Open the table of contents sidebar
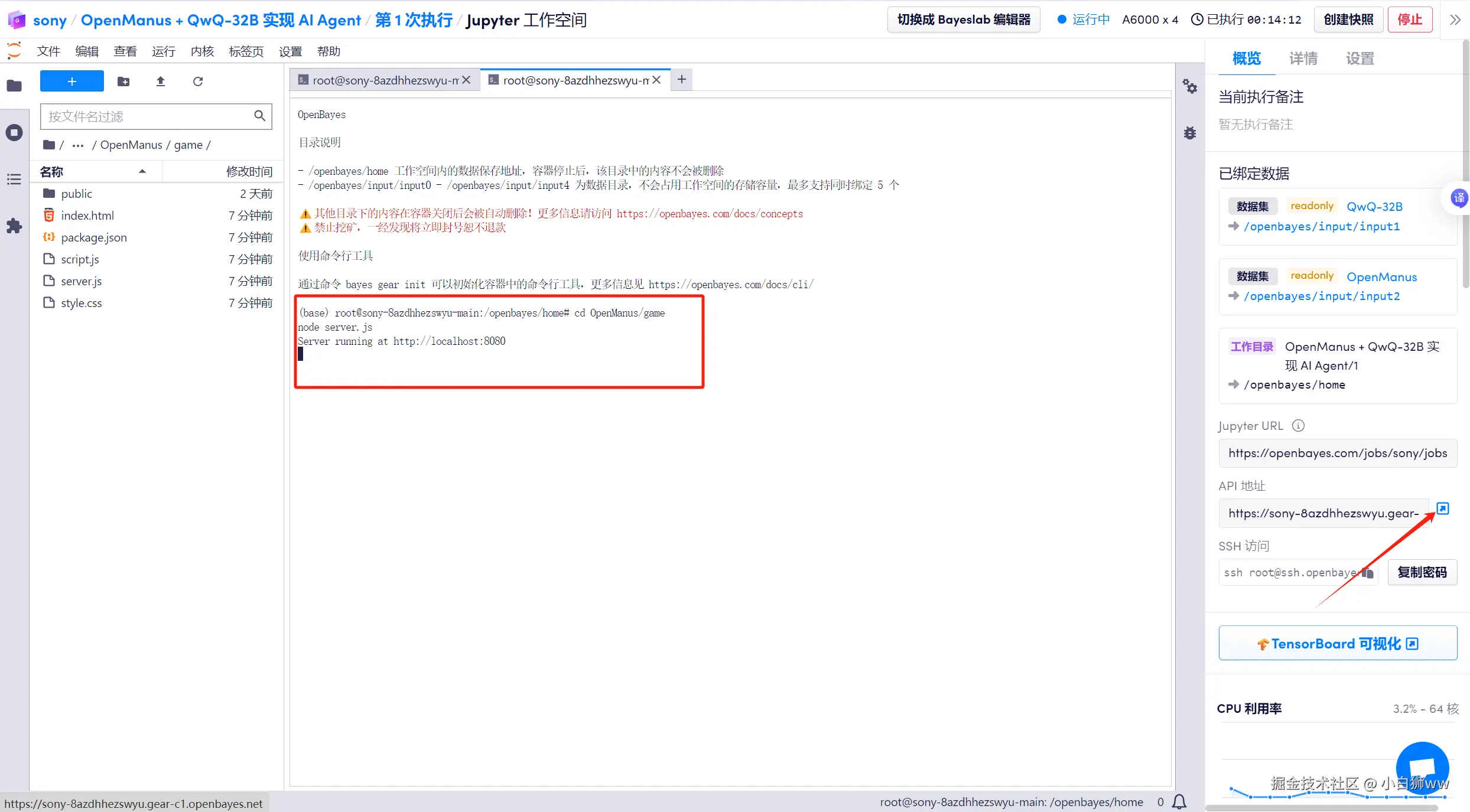Image resolution: width=1470 pixels, height=812 pixels. pyautogui.click(x=14, y=179)
